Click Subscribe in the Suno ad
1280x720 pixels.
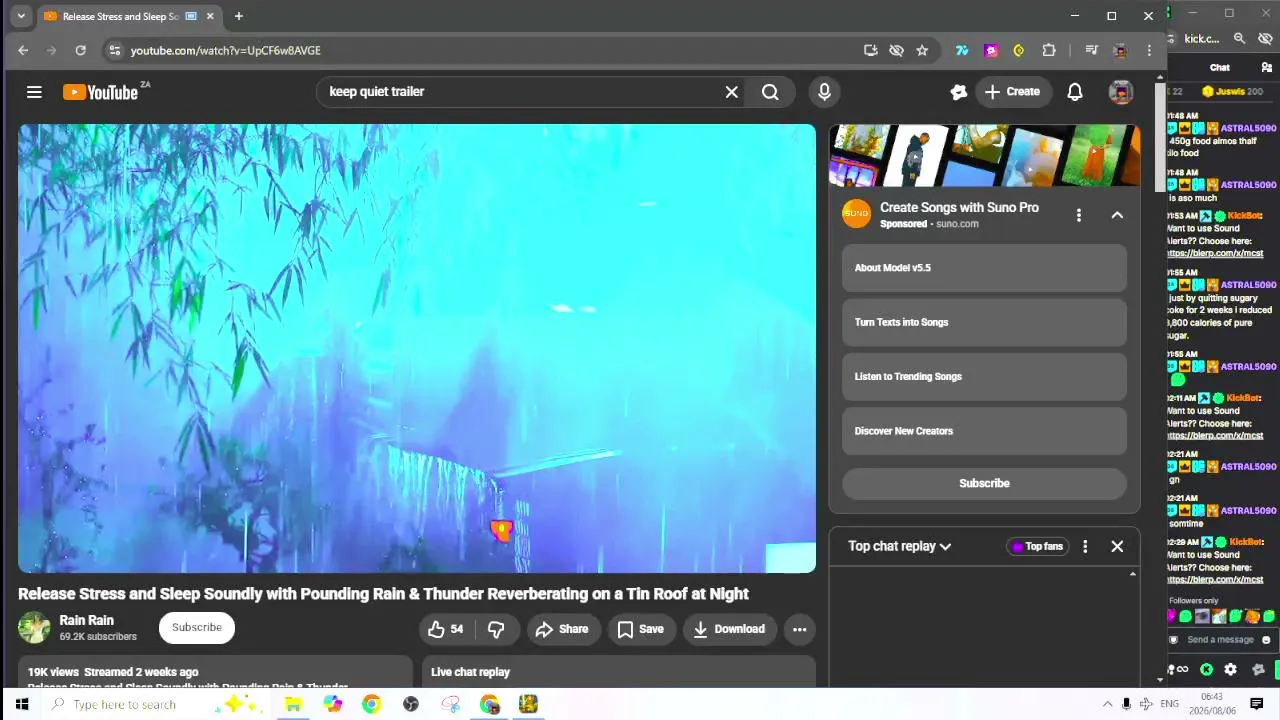tap(984, 483)
